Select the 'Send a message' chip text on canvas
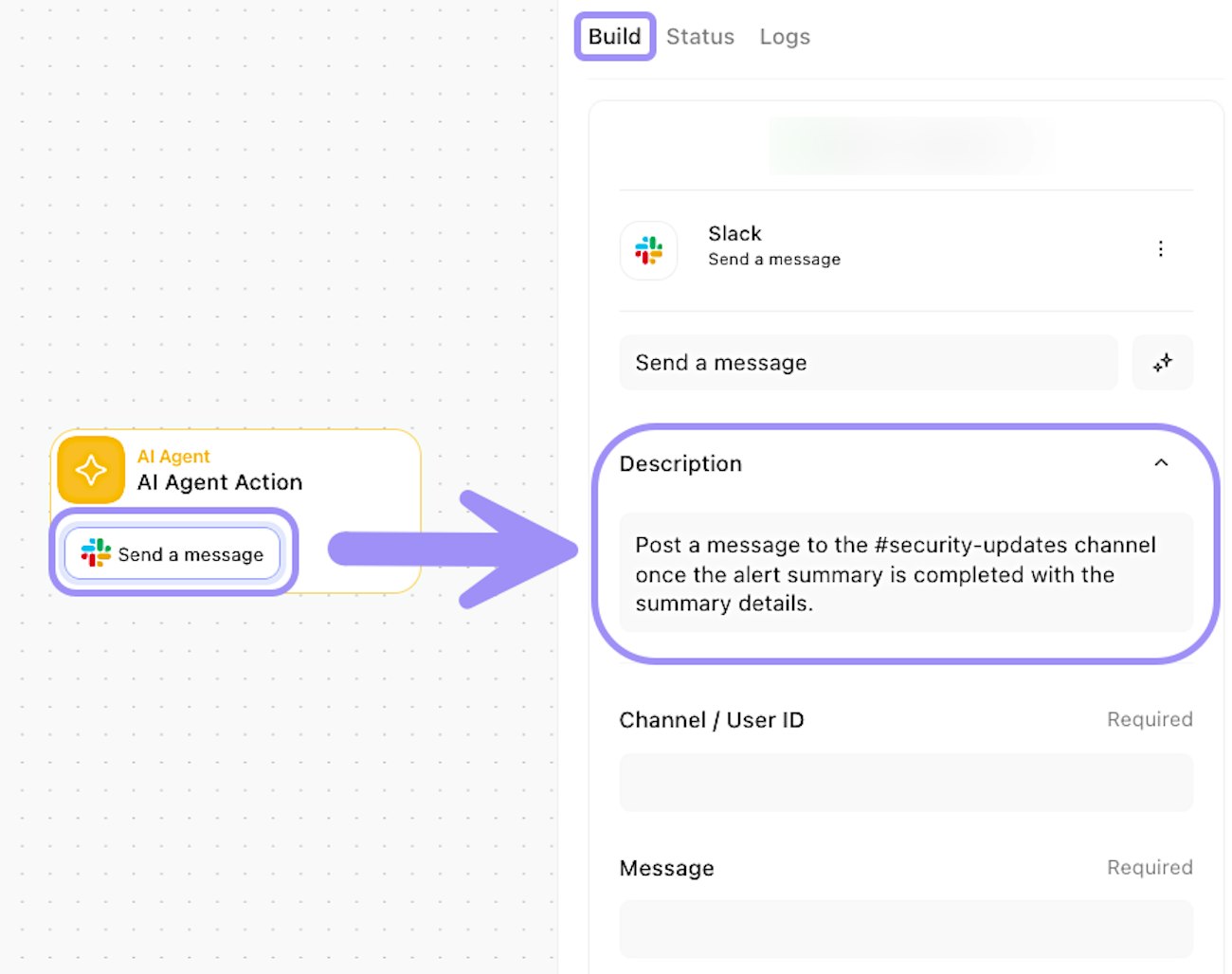The image size is (1232, 974). point(190,555)
